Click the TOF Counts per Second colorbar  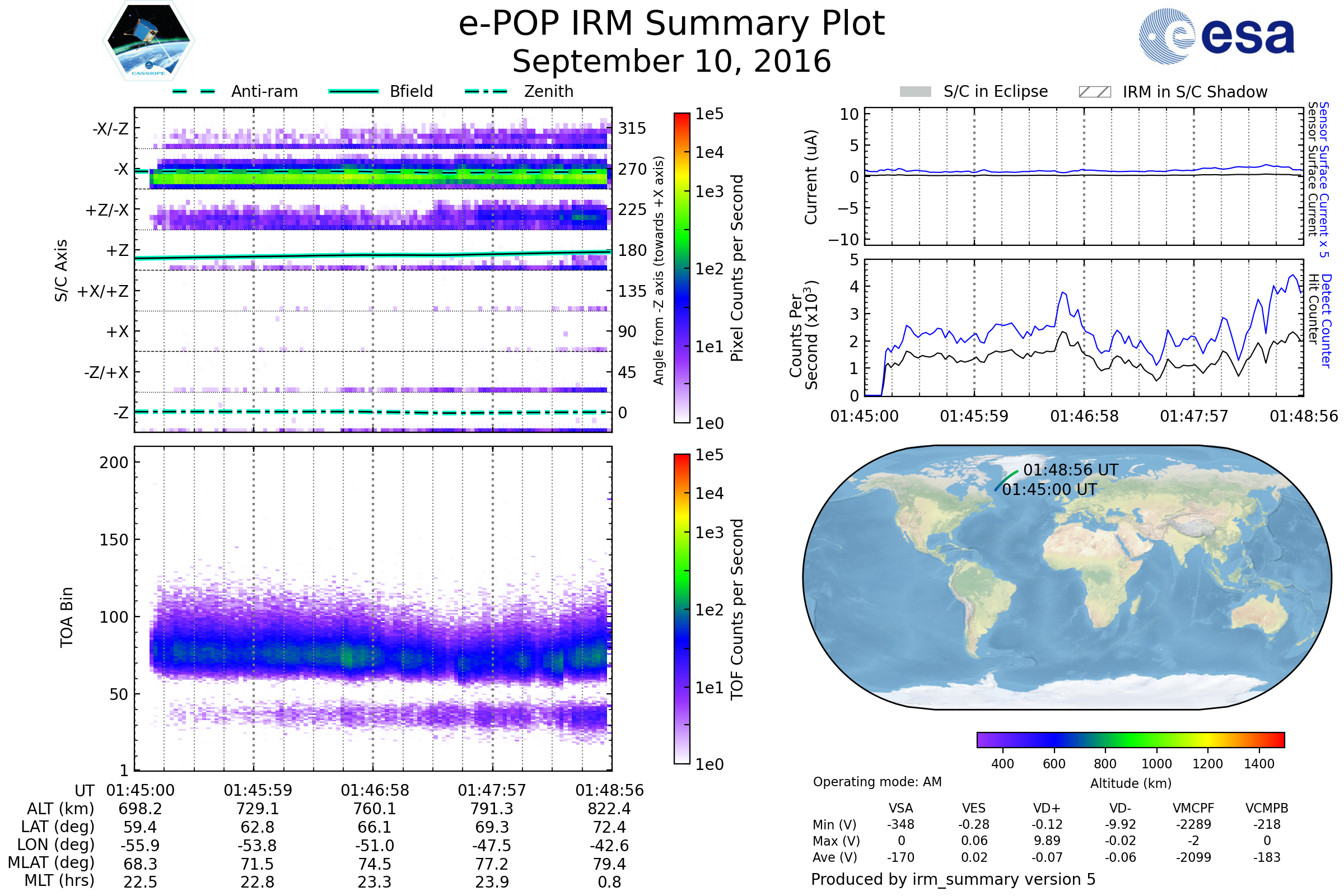682,609
